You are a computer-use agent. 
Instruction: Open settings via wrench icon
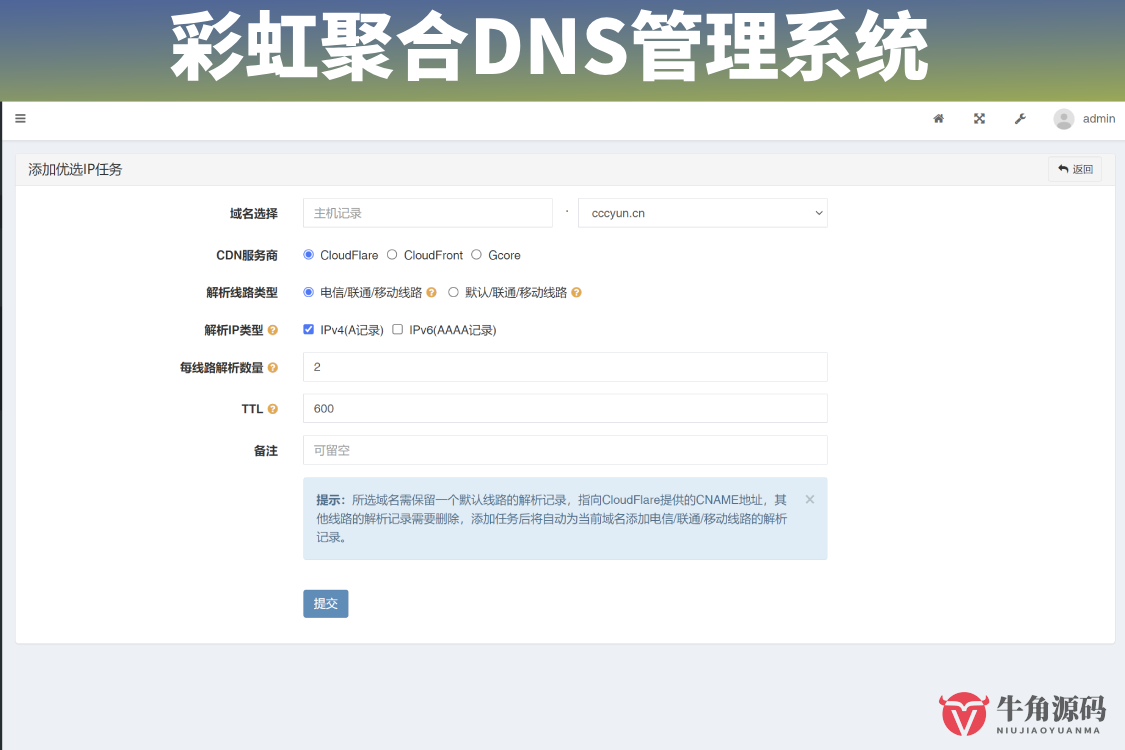[x=1020, y=118]
